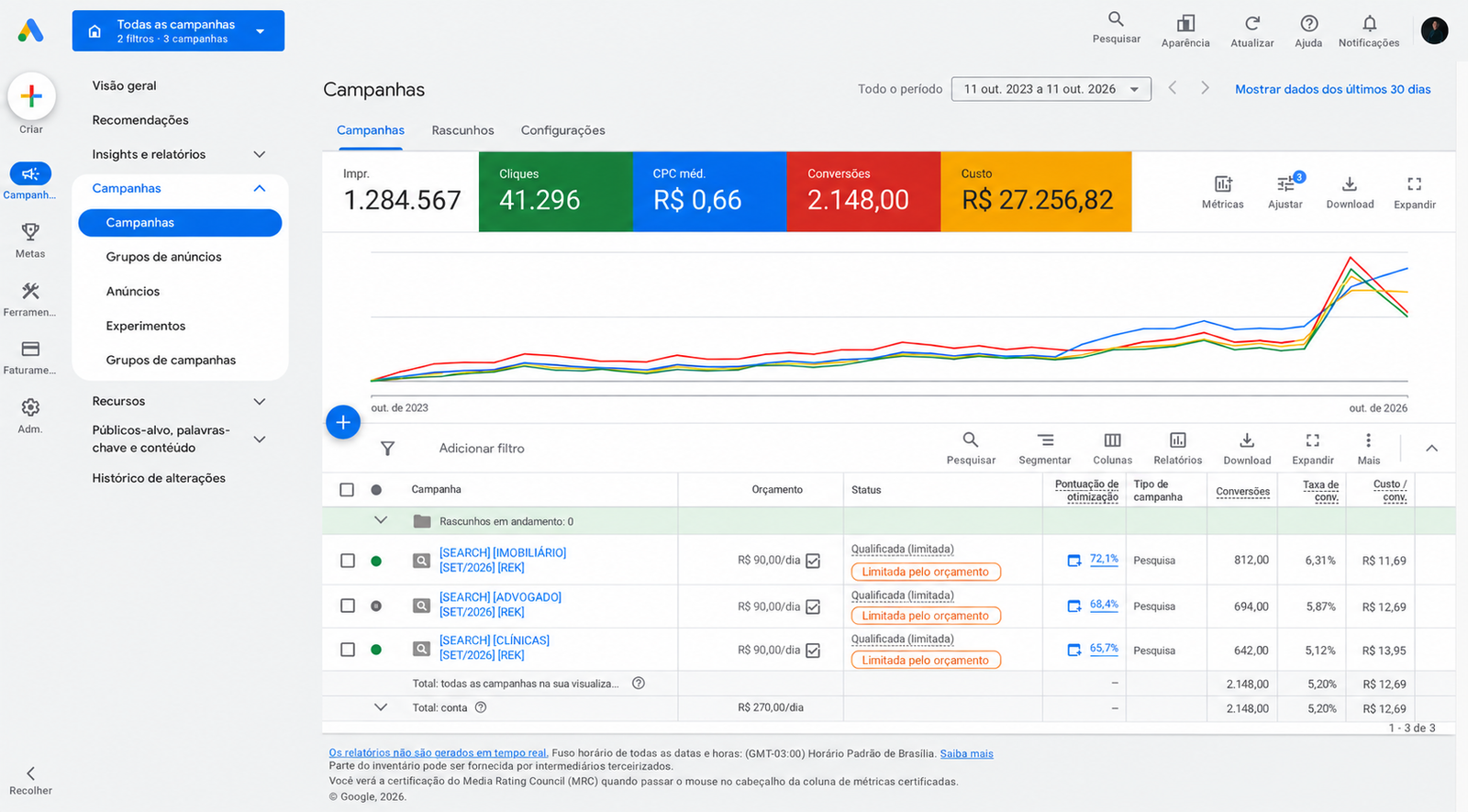Open Ferramentas wrench icon

pos(30,291)
